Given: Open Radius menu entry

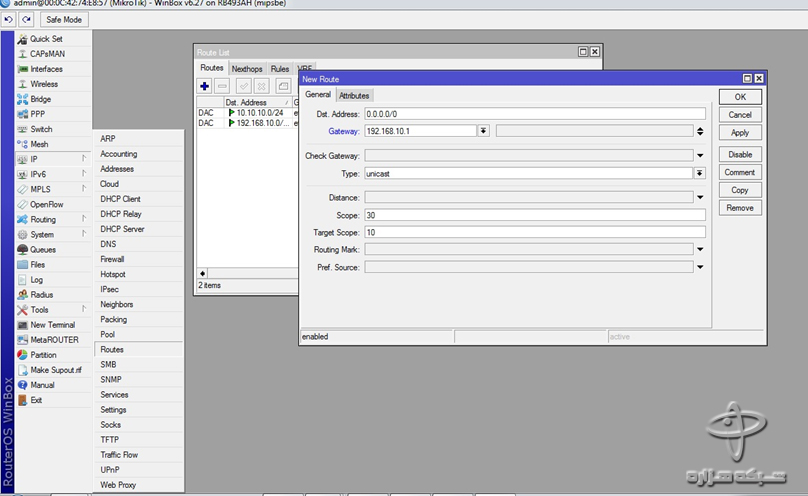Looking at the screenshot, I should point(54,295).
